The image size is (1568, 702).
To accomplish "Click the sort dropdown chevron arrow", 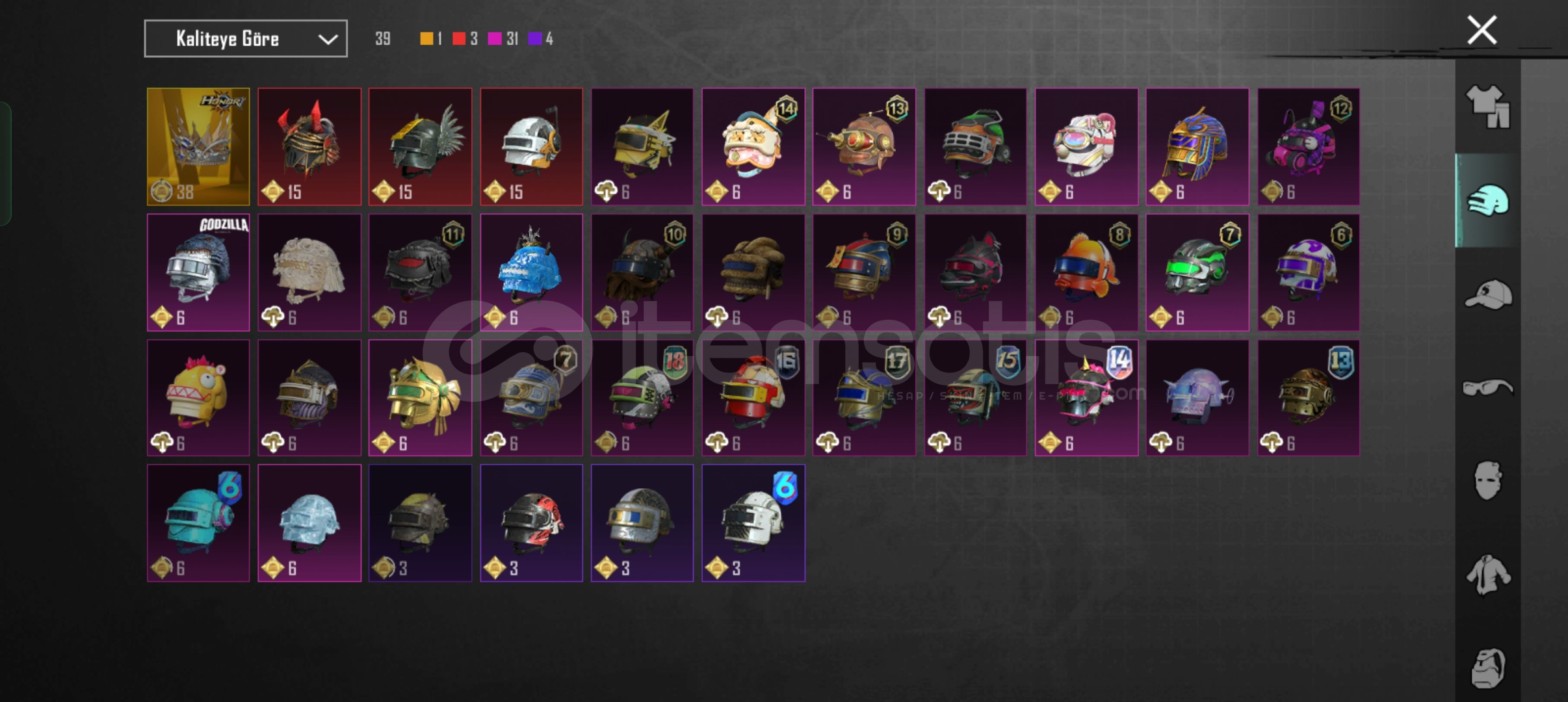I will pos(328,40).
